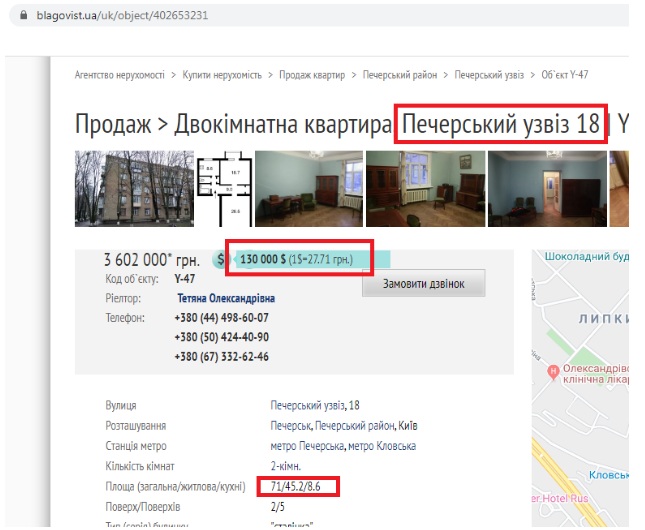Open the building exterior photo thumbnail
The height and width of the screenshot is (530, 645).
(134, 188)
